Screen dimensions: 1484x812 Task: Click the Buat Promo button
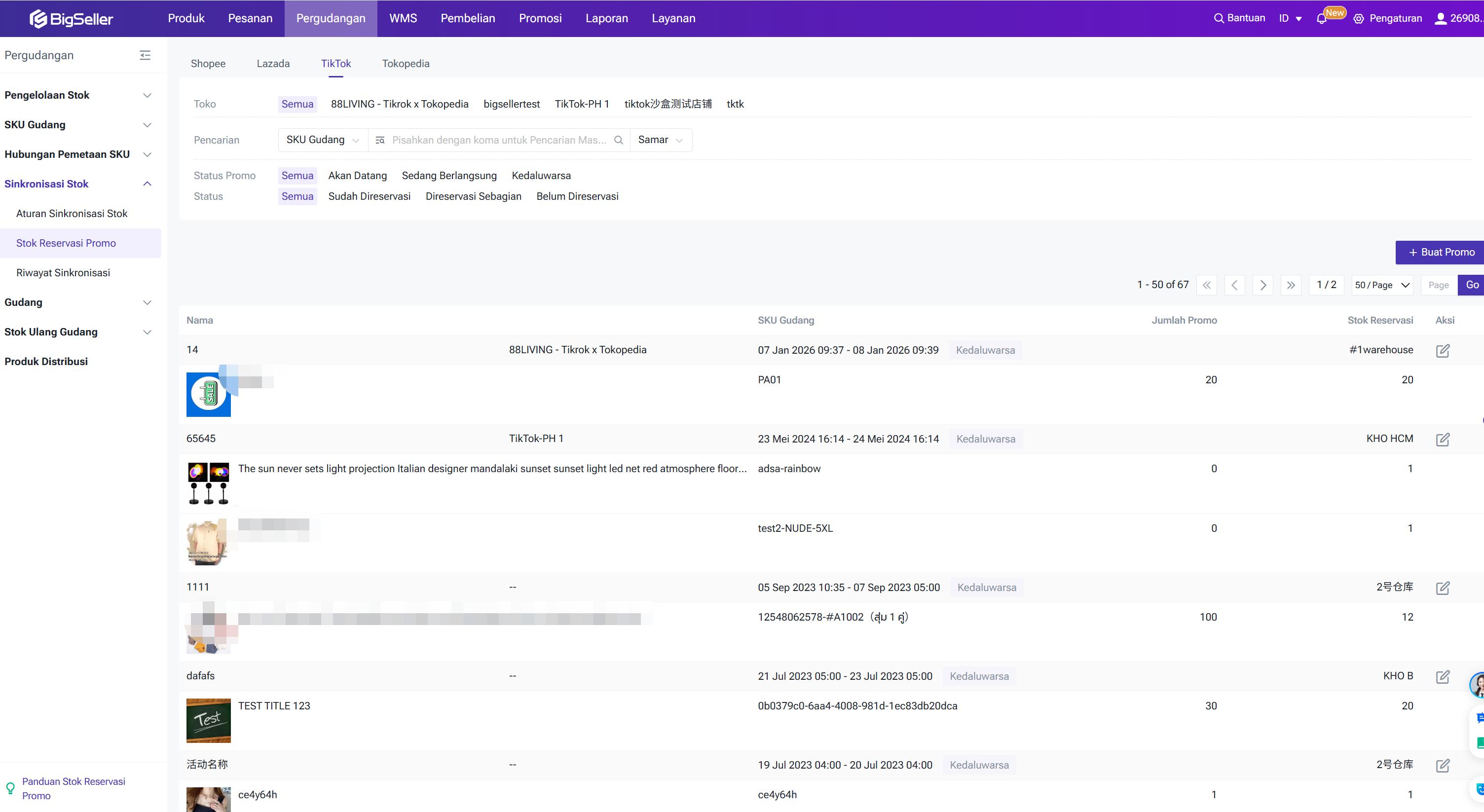click(x=1440, y=252)
